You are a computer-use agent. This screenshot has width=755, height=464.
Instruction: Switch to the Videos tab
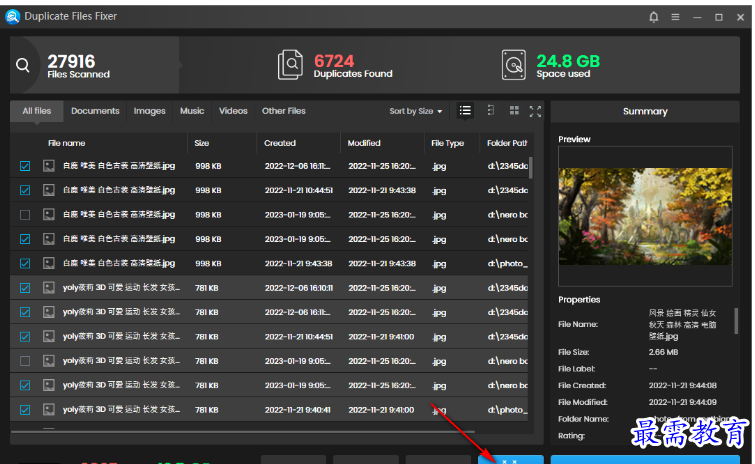[x=233, y=111]
